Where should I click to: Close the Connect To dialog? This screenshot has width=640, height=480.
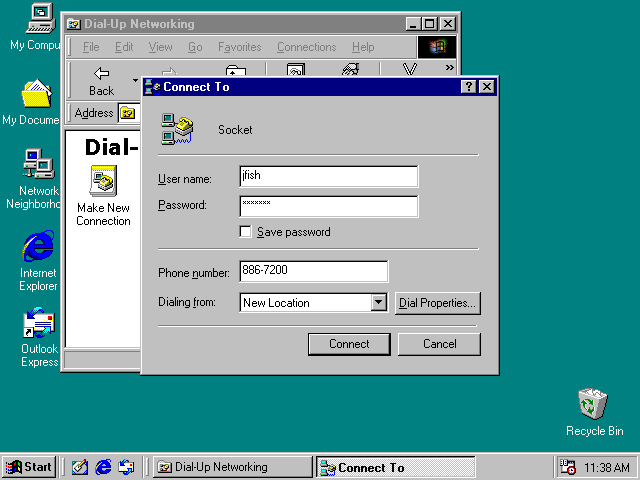487,87
